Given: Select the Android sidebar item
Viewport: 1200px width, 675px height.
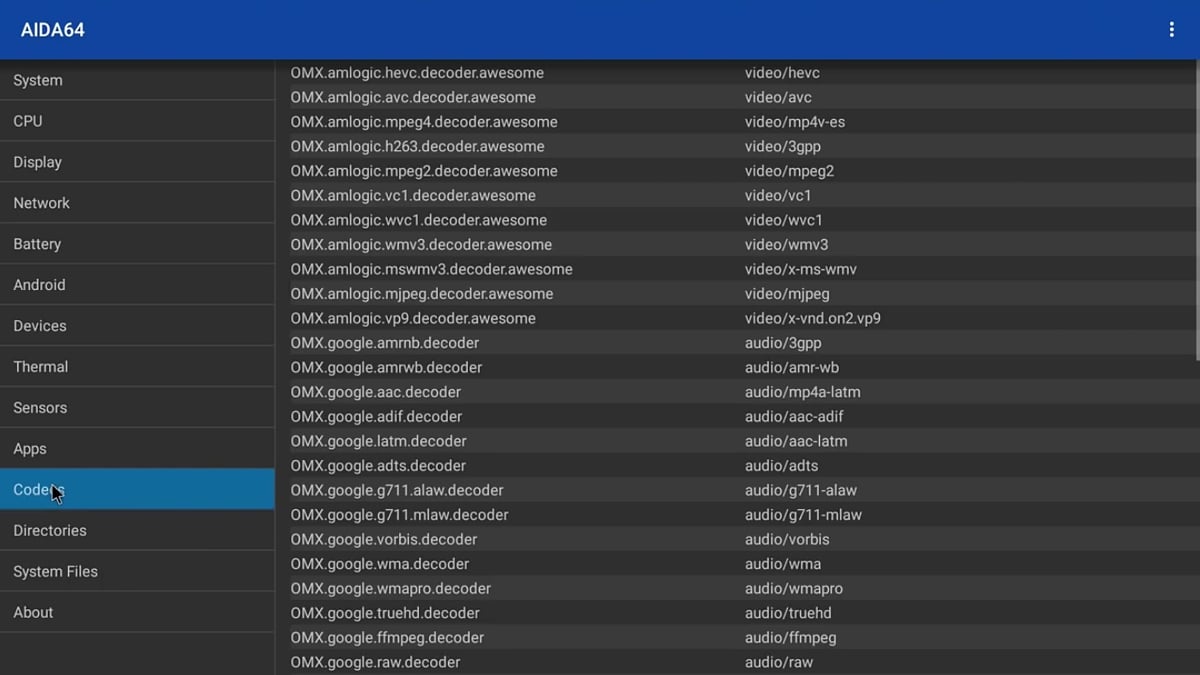Looking at the screenshot, I should pos(39,285).
